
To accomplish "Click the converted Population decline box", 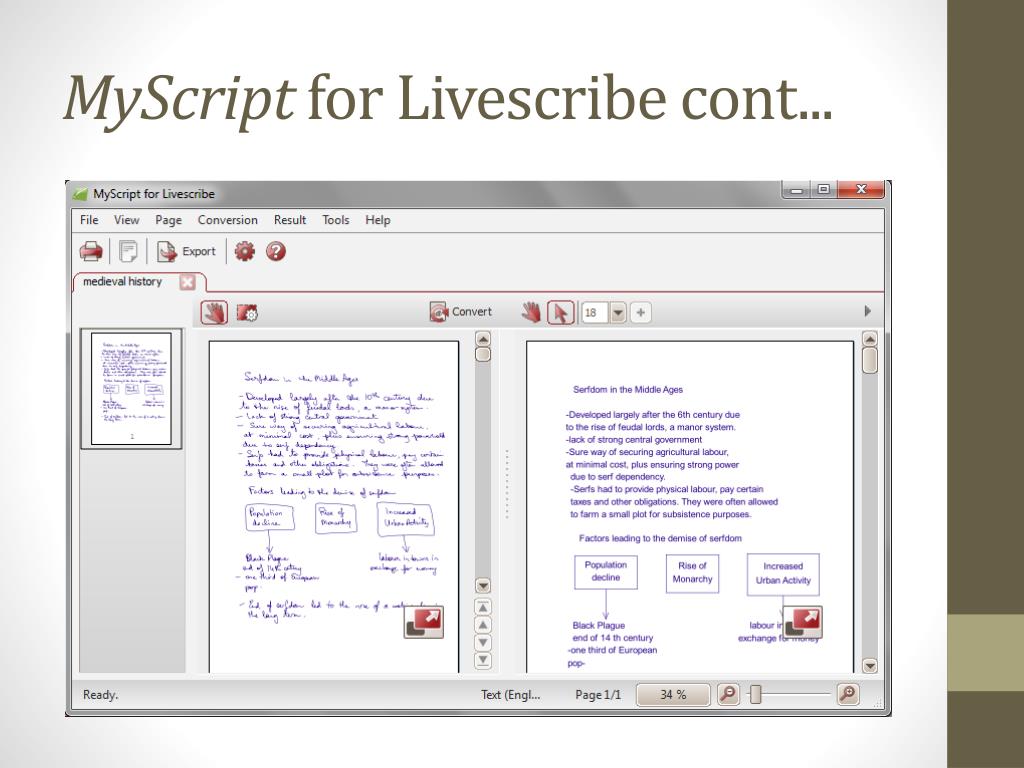I will coord(606,572).
